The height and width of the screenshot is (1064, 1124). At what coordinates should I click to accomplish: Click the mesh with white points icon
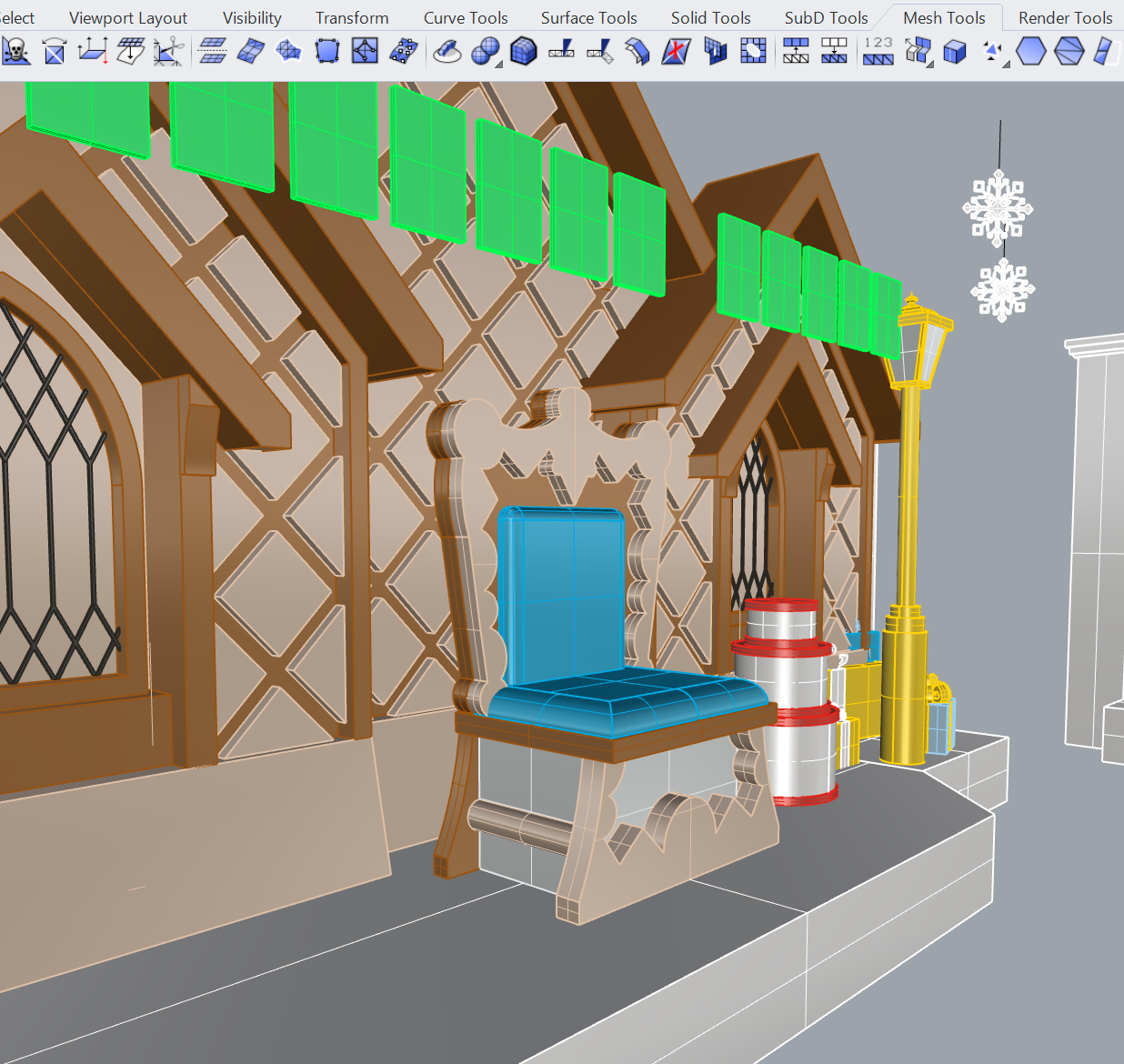pyautogui.click(x=403, y=51)
